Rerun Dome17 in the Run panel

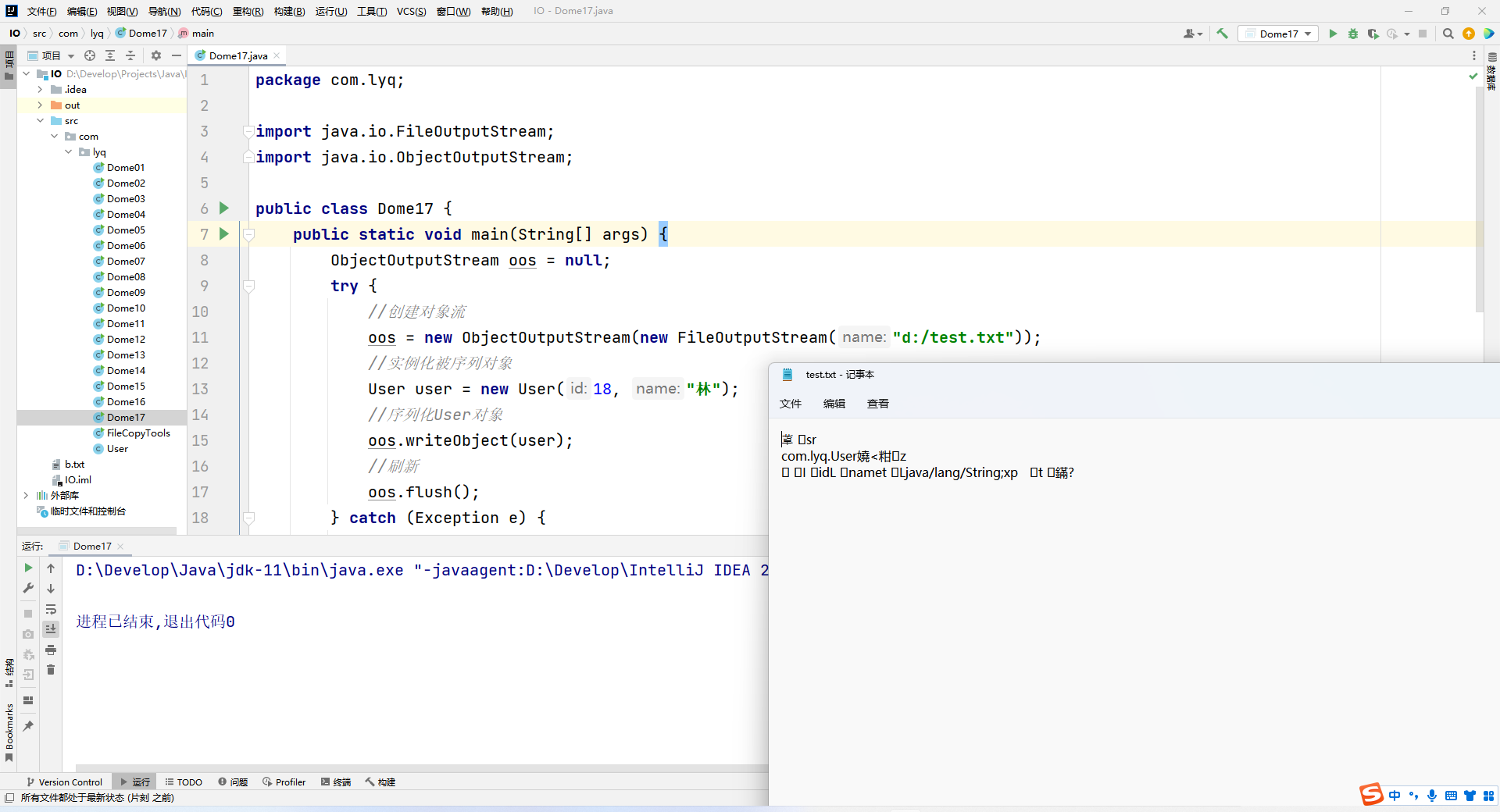[28, 568]
